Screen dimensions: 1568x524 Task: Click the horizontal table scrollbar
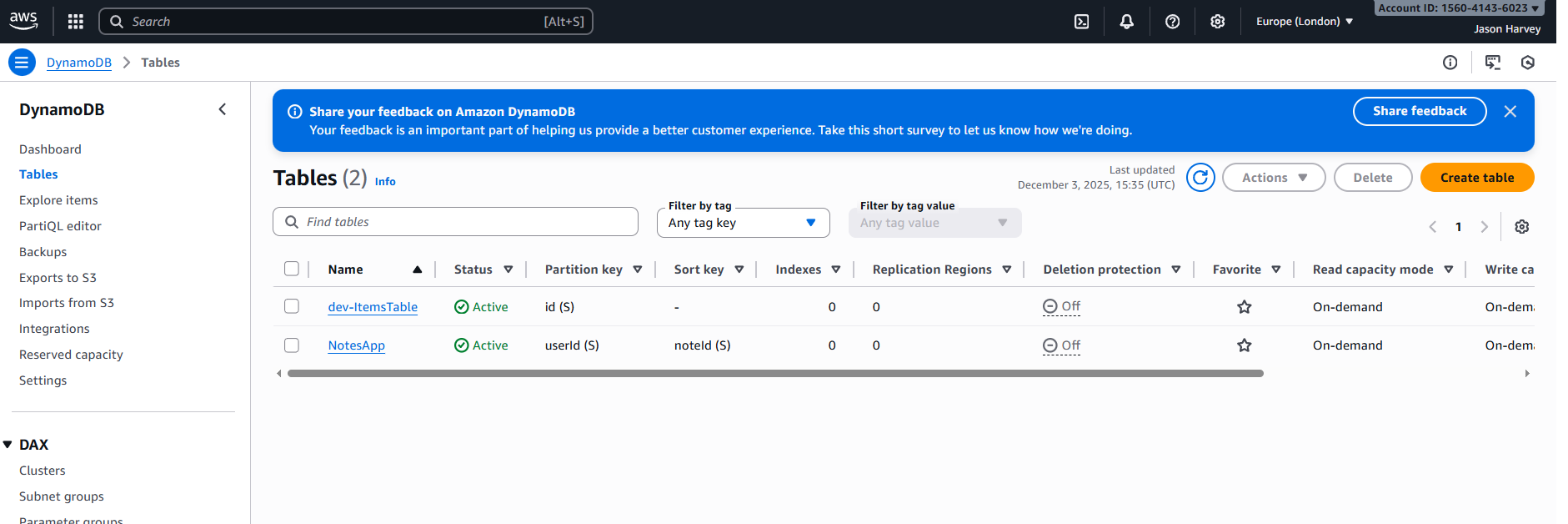(x=775, y=374)
